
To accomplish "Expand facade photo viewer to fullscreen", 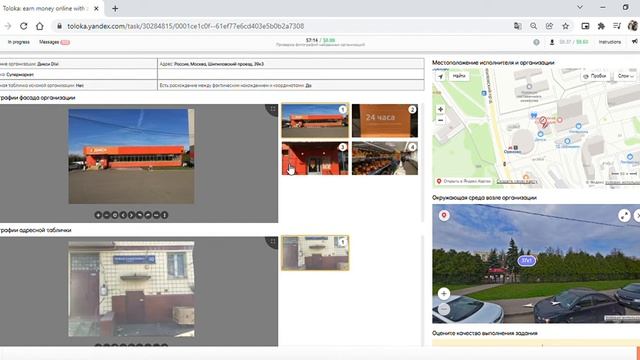I will point(273,109).
